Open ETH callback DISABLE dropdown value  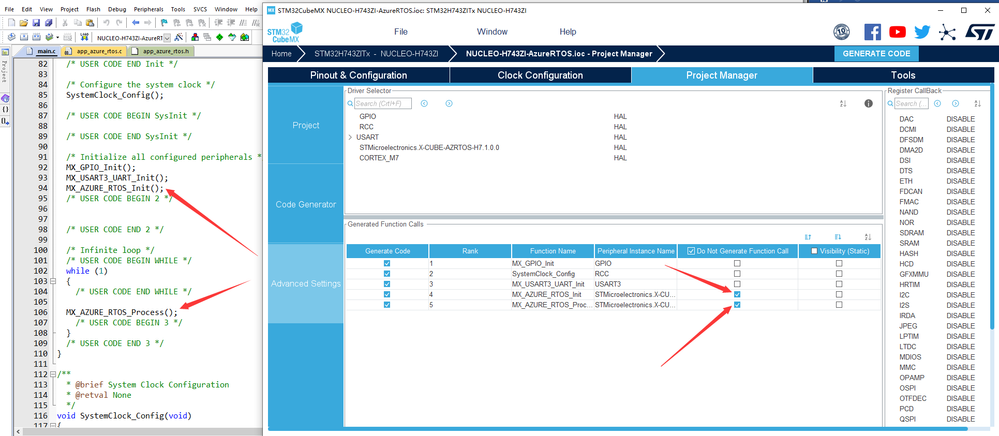[x=960, y=181]
